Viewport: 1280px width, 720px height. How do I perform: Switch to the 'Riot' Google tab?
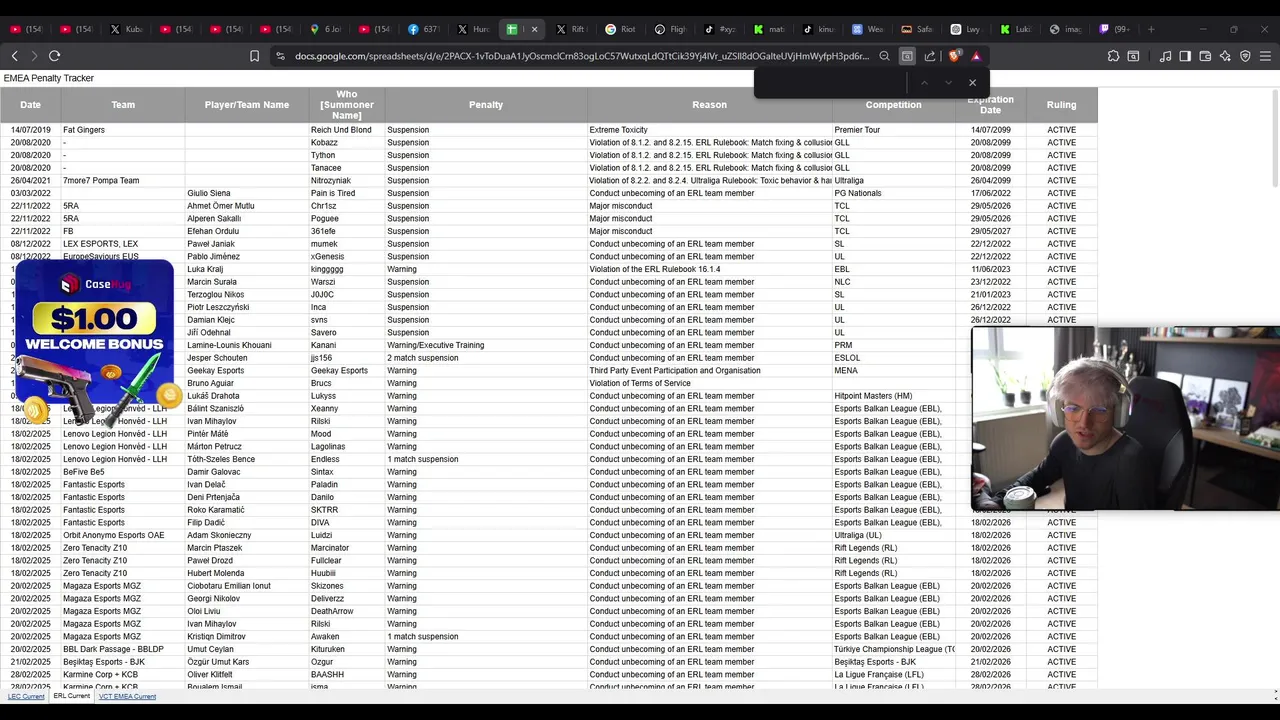click(621, 29)
